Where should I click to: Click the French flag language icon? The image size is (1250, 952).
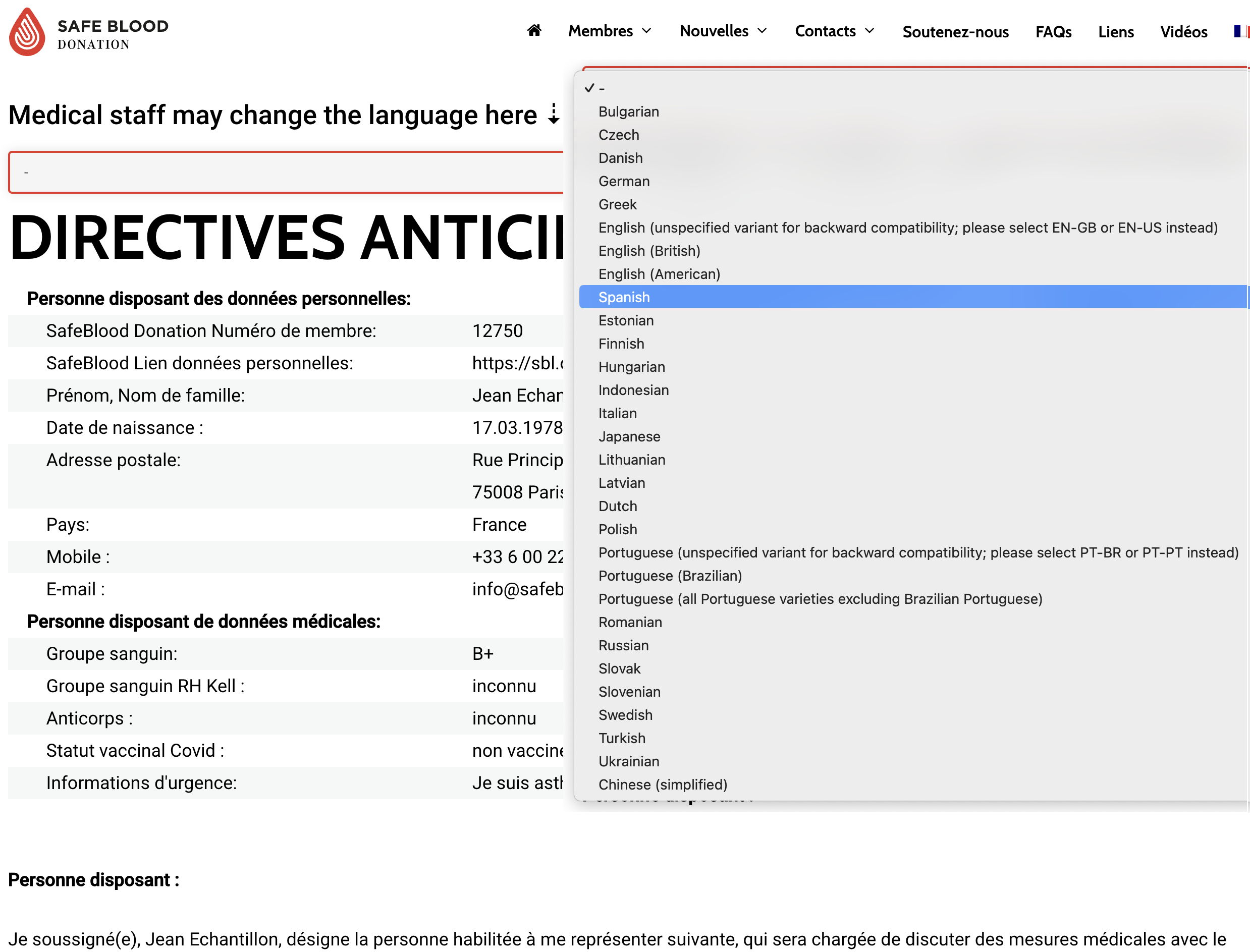click(x=1241, y=31)
